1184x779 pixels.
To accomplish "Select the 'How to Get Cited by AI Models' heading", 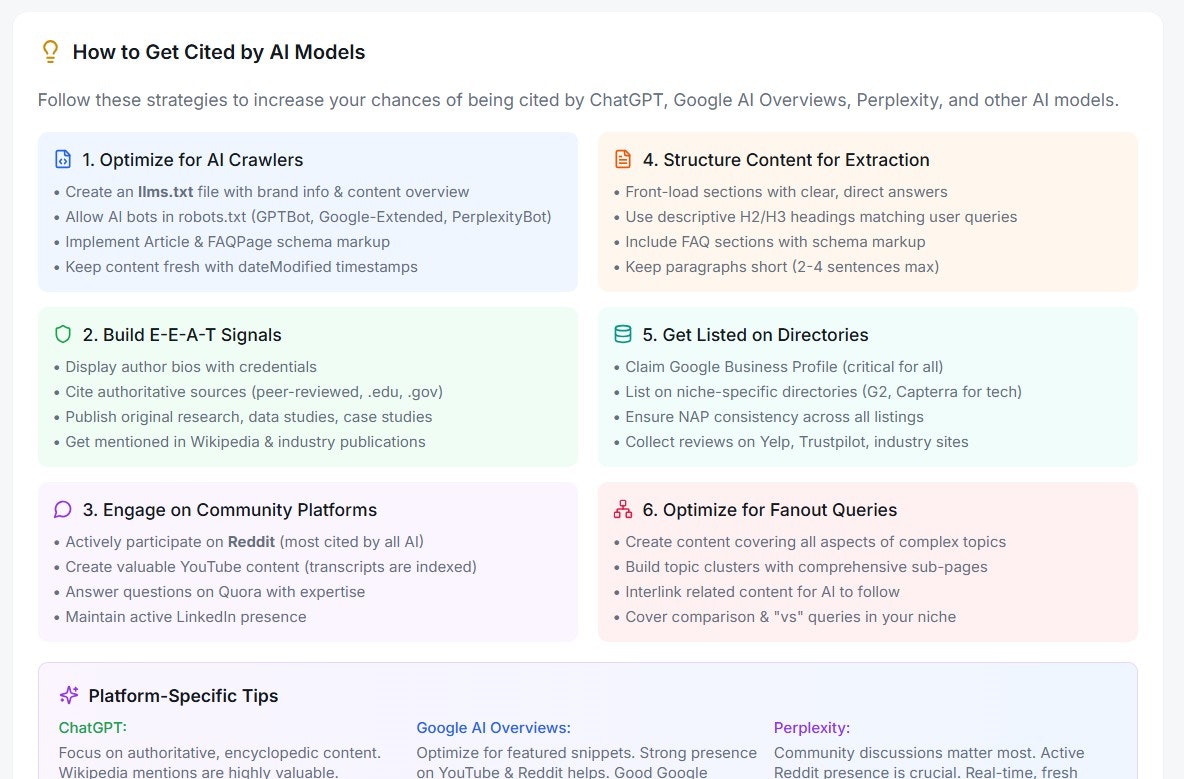I will coord(219,52).
